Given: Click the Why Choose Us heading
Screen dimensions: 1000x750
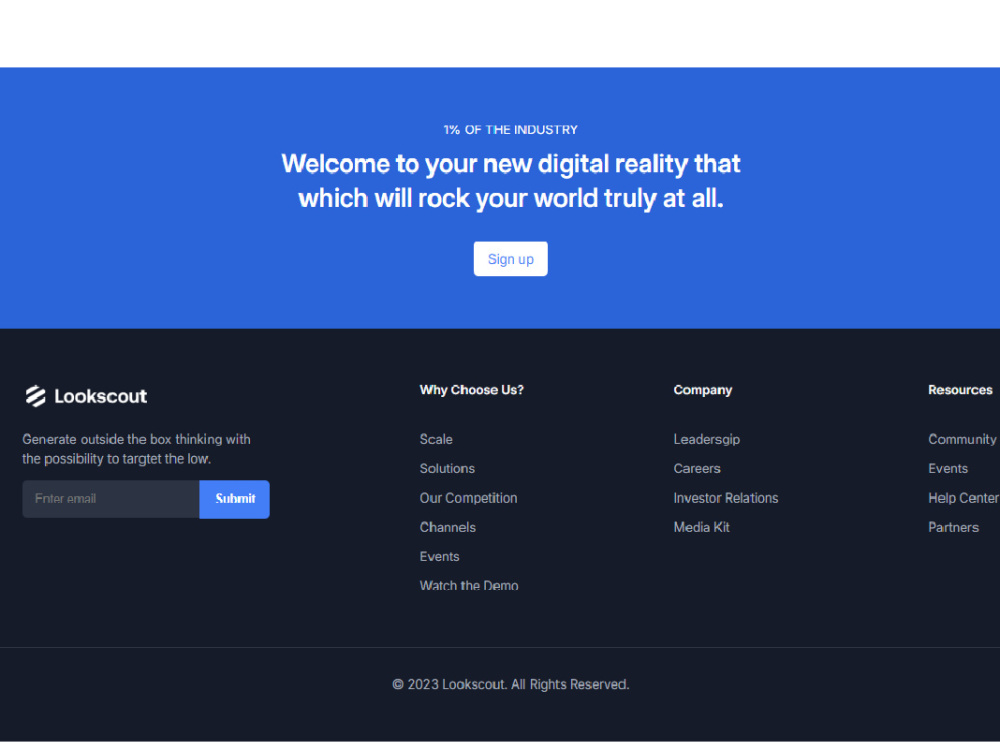Looking at the screenshot, I should coord(471,390).
